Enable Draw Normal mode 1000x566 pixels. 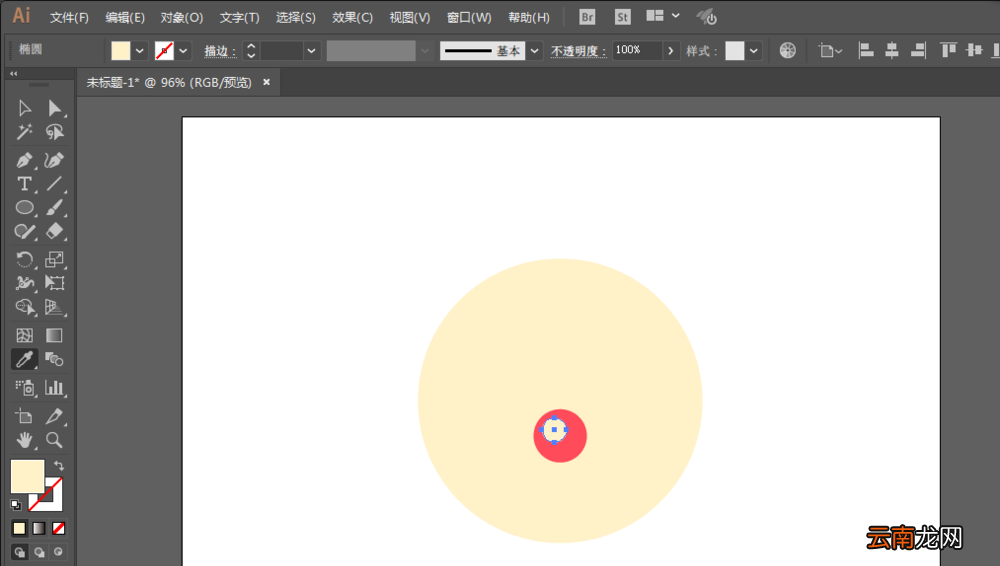pyautogui.click(x=19, y=552)
